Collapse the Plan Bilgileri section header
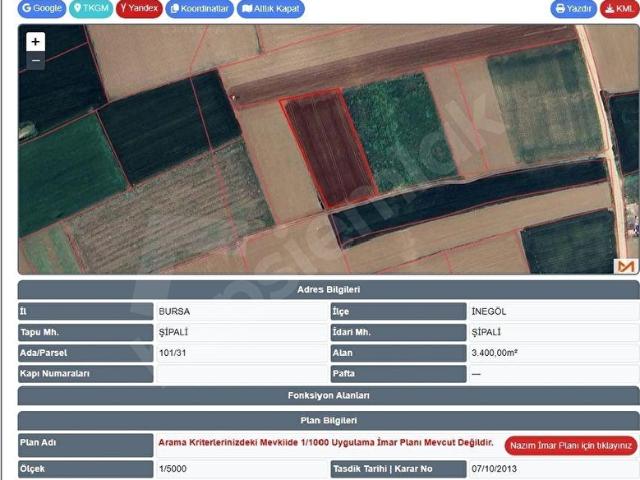Screen dimensions: 640x480 [x=328, y=421]
